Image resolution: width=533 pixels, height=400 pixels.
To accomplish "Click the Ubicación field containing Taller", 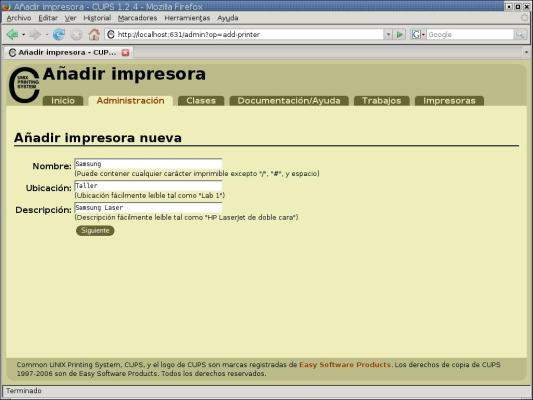I will click(x=148, y=186).
